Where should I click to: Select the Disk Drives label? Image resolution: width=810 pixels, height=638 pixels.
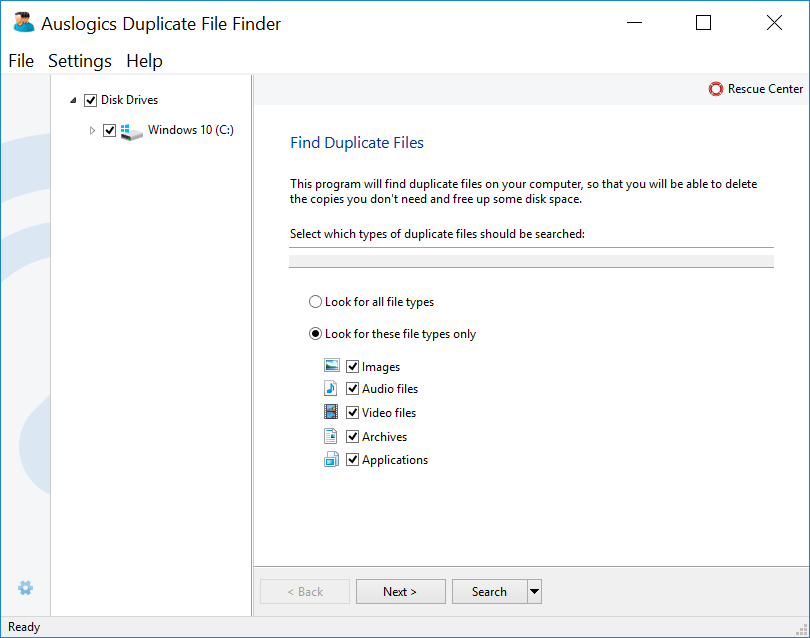click(x=129, y=100)
